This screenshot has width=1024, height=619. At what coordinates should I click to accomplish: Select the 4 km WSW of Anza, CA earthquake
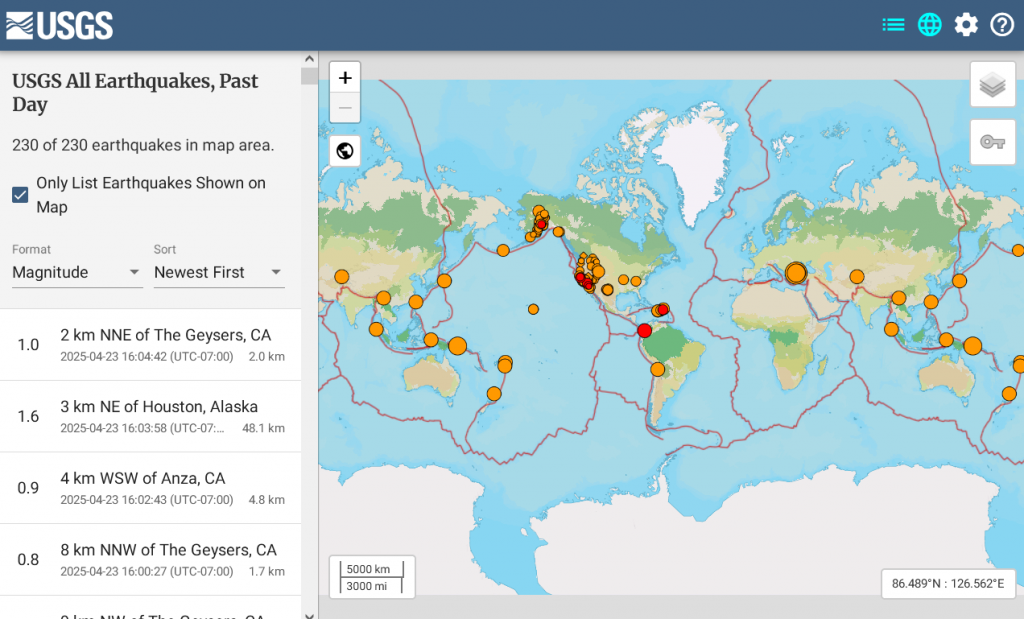[150, 488]
